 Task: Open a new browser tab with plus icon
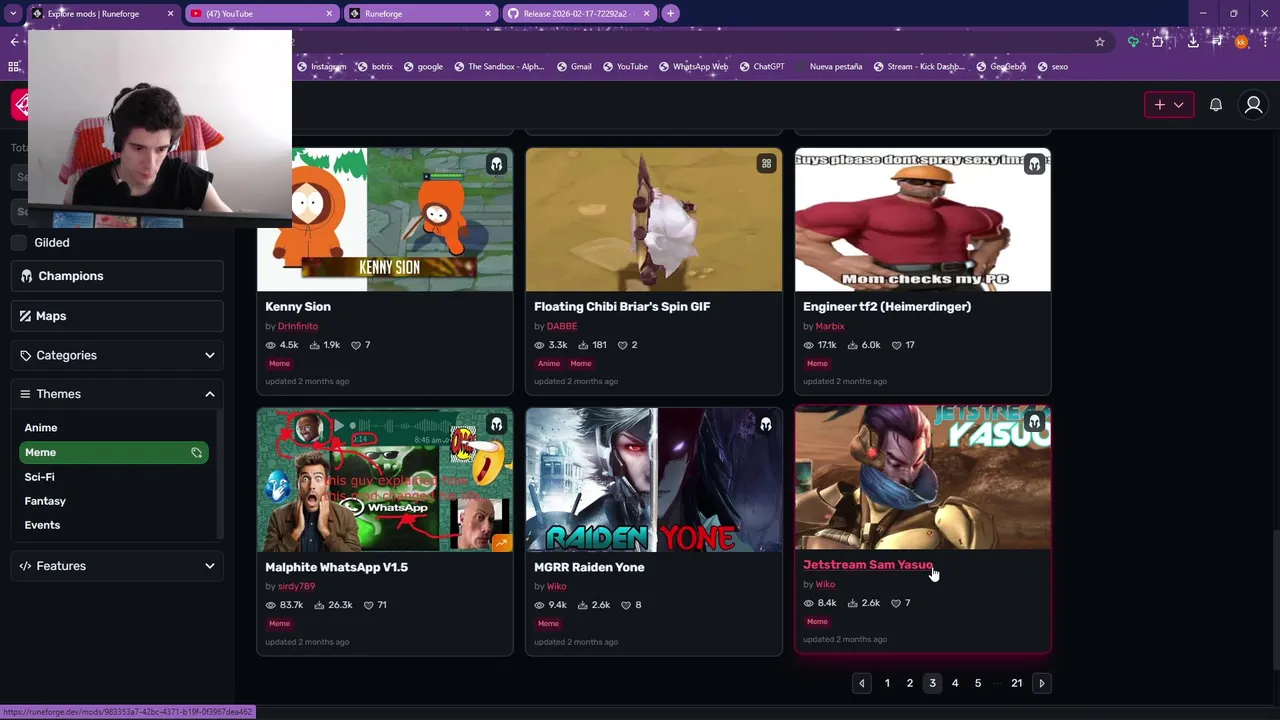[670, 13]
